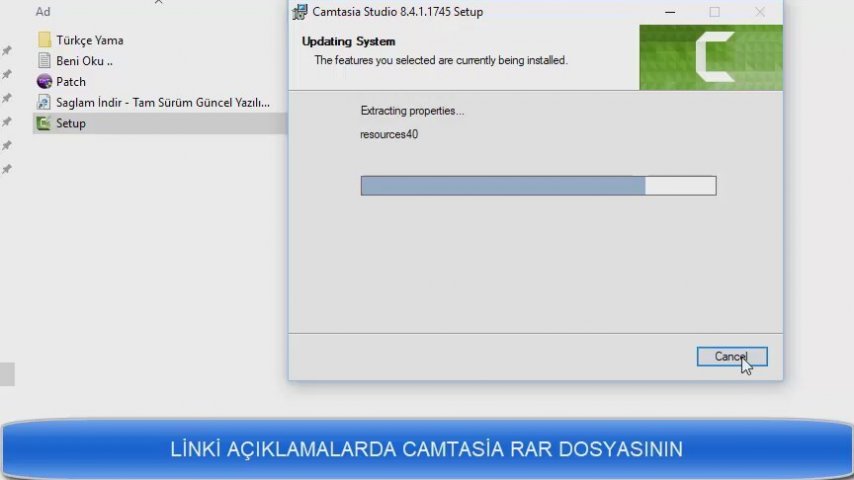Click the Updating System heading
The height and width of the screenshot is (480, 854).
click(x=349, y=41)
